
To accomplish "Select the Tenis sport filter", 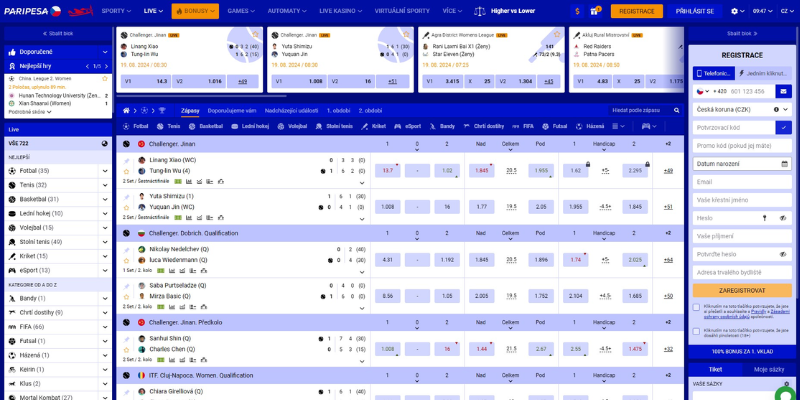I will 168,126.
